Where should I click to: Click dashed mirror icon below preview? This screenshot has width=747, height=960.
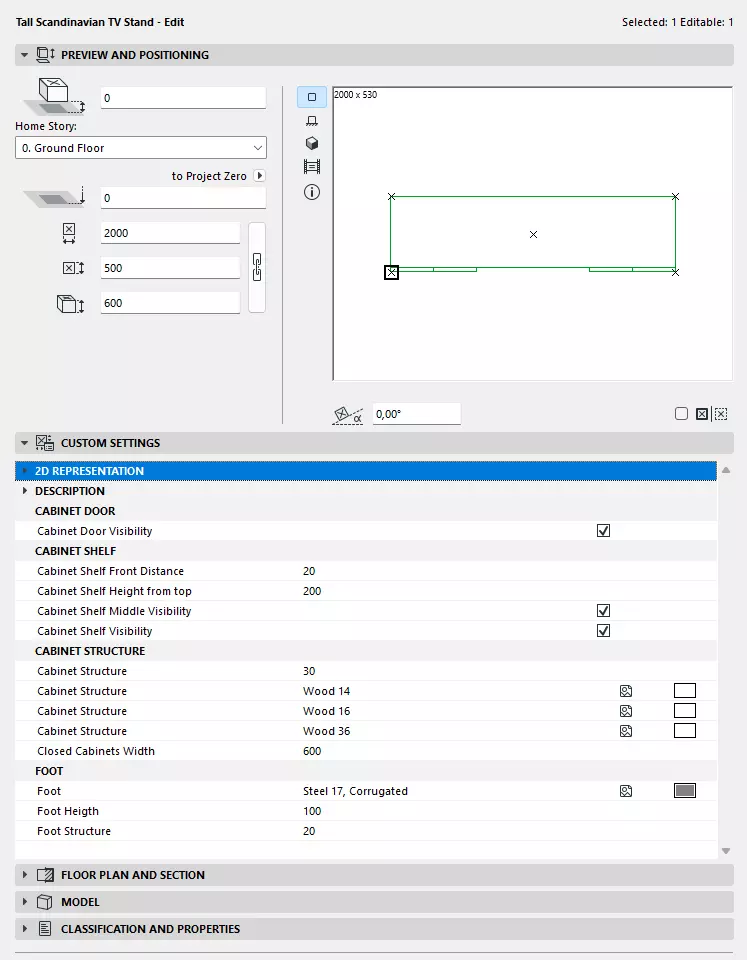pos(721,414)
